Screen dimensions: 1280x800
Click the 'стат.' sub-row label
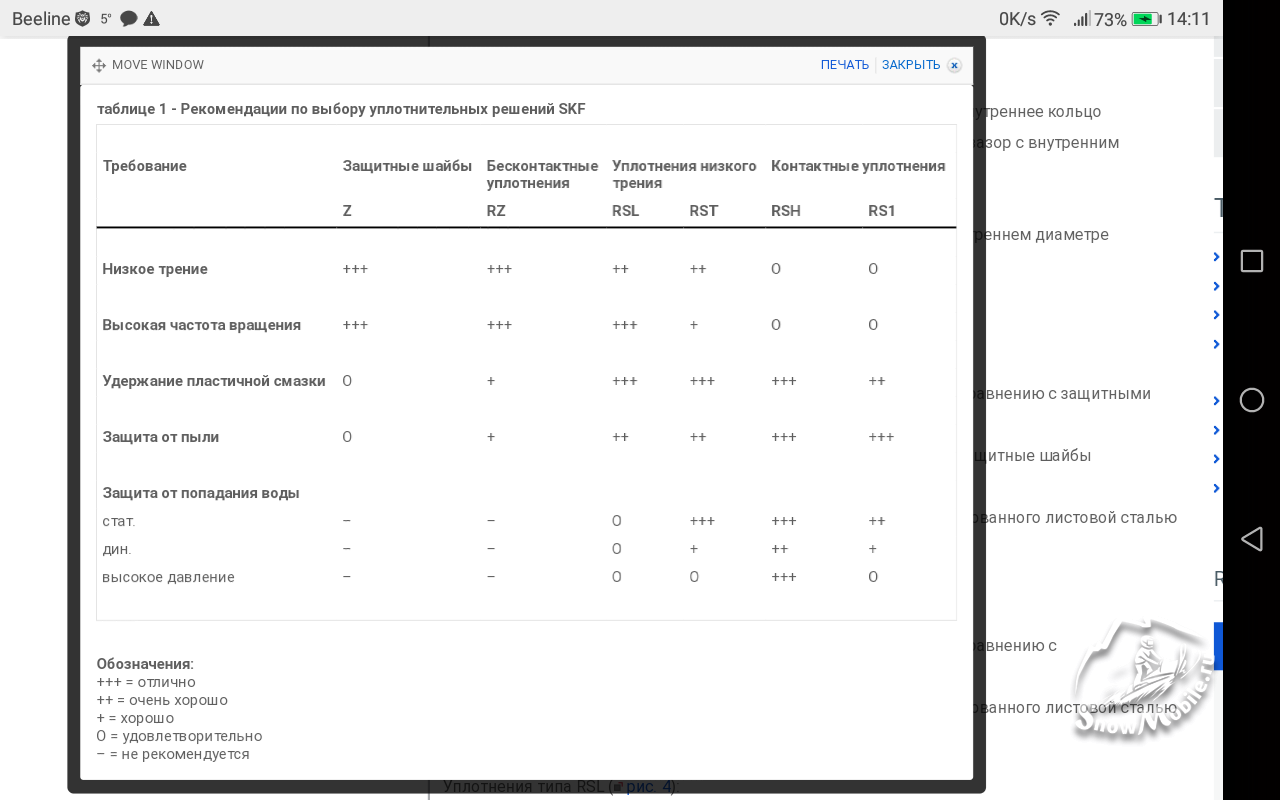119,521
